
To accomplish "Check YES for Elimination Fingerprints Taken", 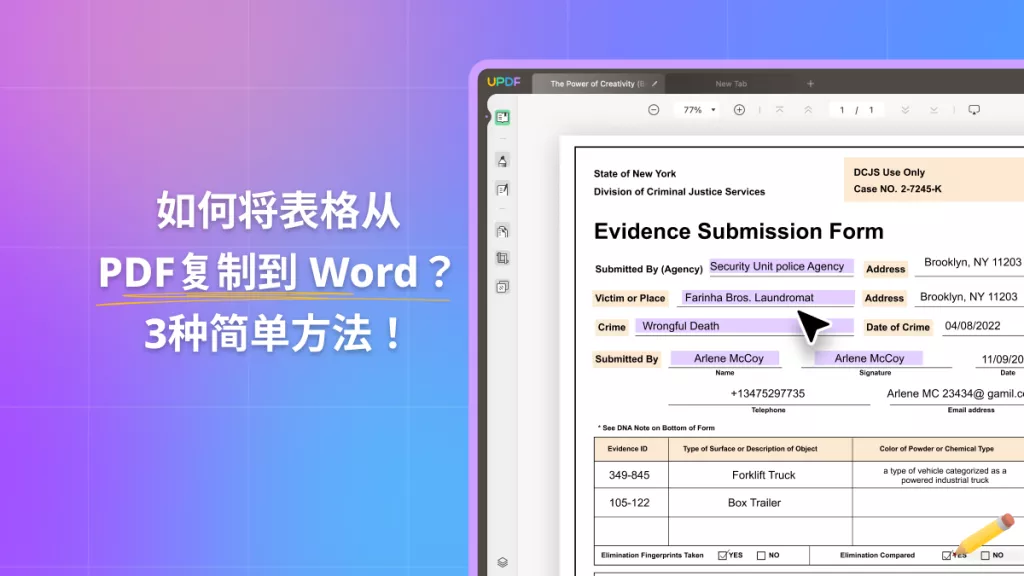I will pyautogui.click(x=722, y=555).
